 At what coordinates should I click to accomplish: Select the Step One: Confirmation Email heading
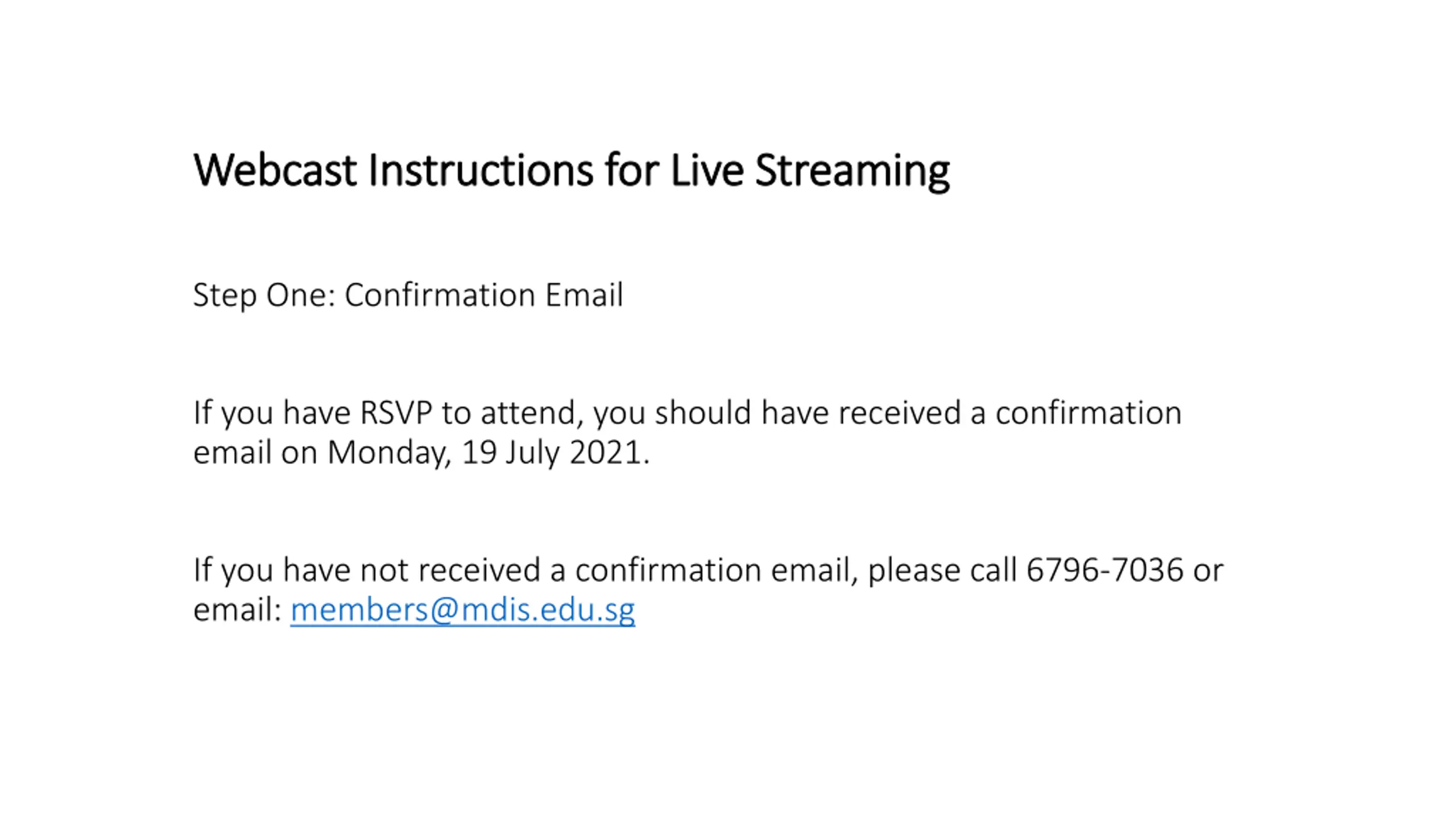(x=408, y=296)
